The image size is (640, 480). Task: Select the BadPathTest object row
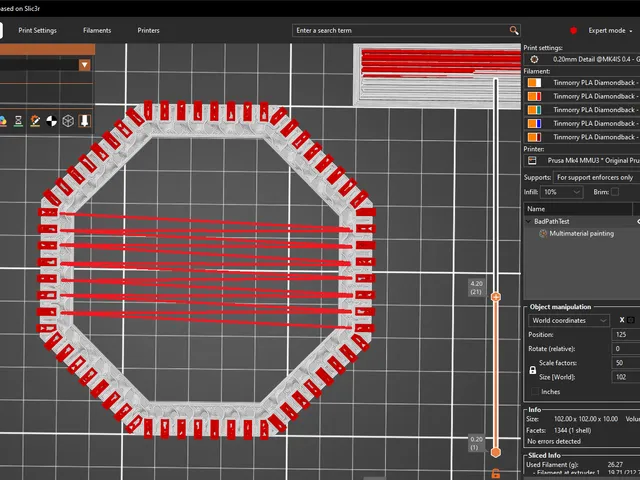click(x=582, y=222)
